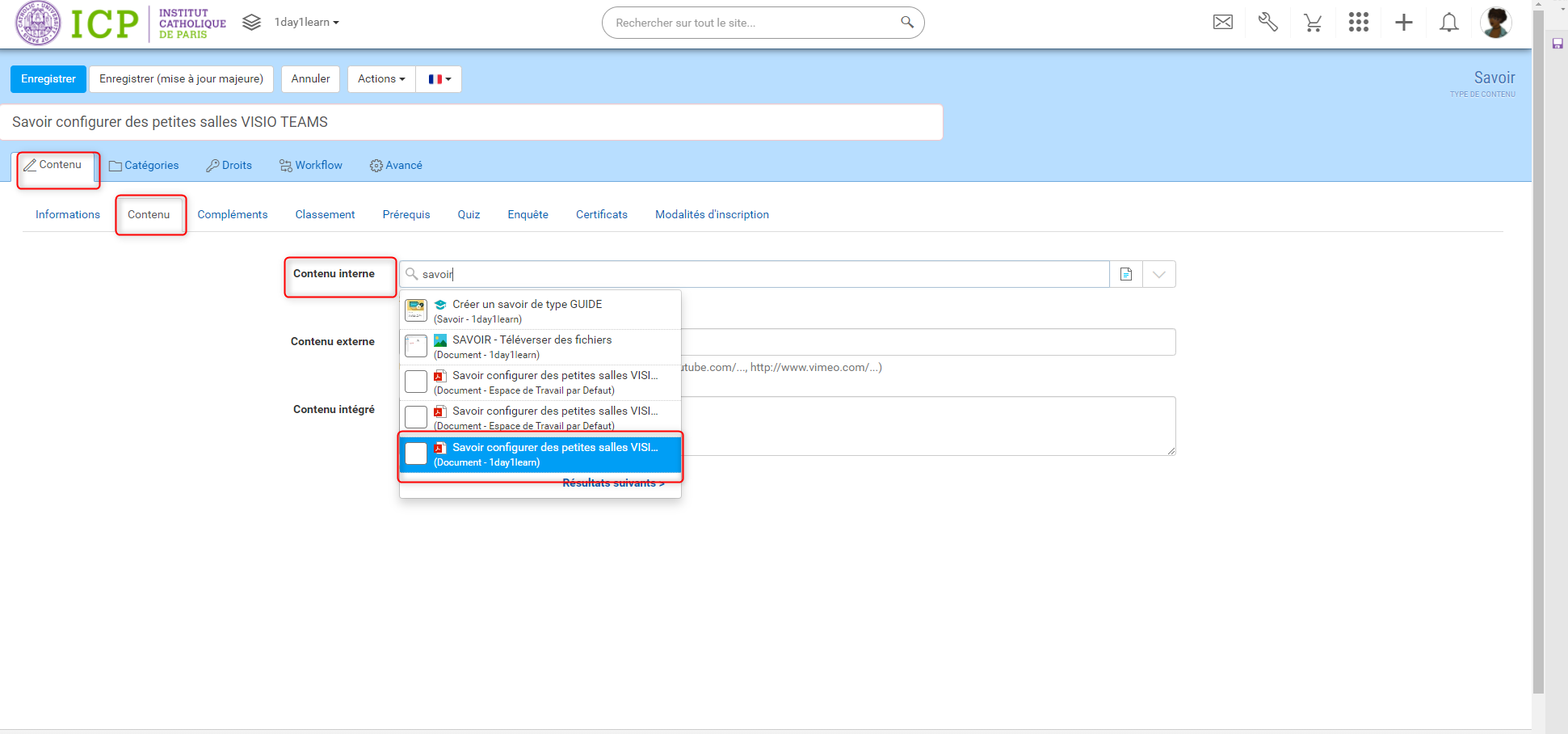Click the plus add icon
The height and width of the screenshot is (734, 1568).
(1403, 23)
